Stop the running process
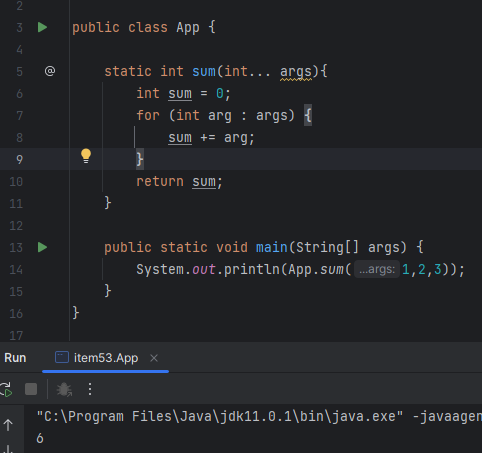Screen dimensions: 482x453 click(x=31, y=389)
